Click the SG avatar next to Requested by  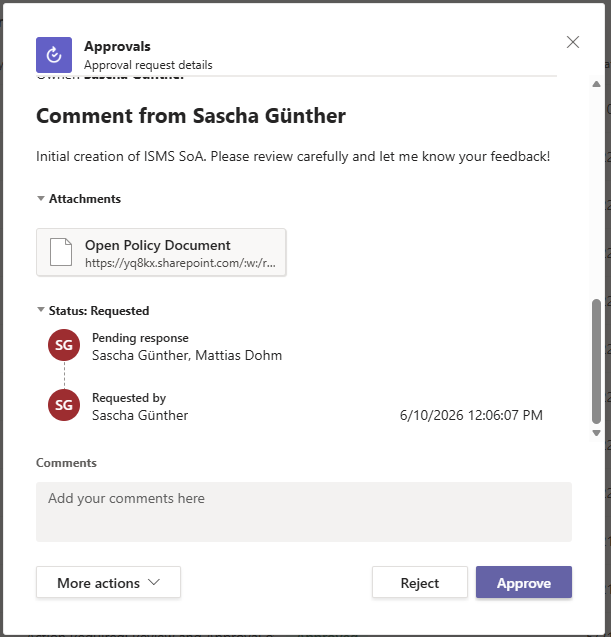64,405
